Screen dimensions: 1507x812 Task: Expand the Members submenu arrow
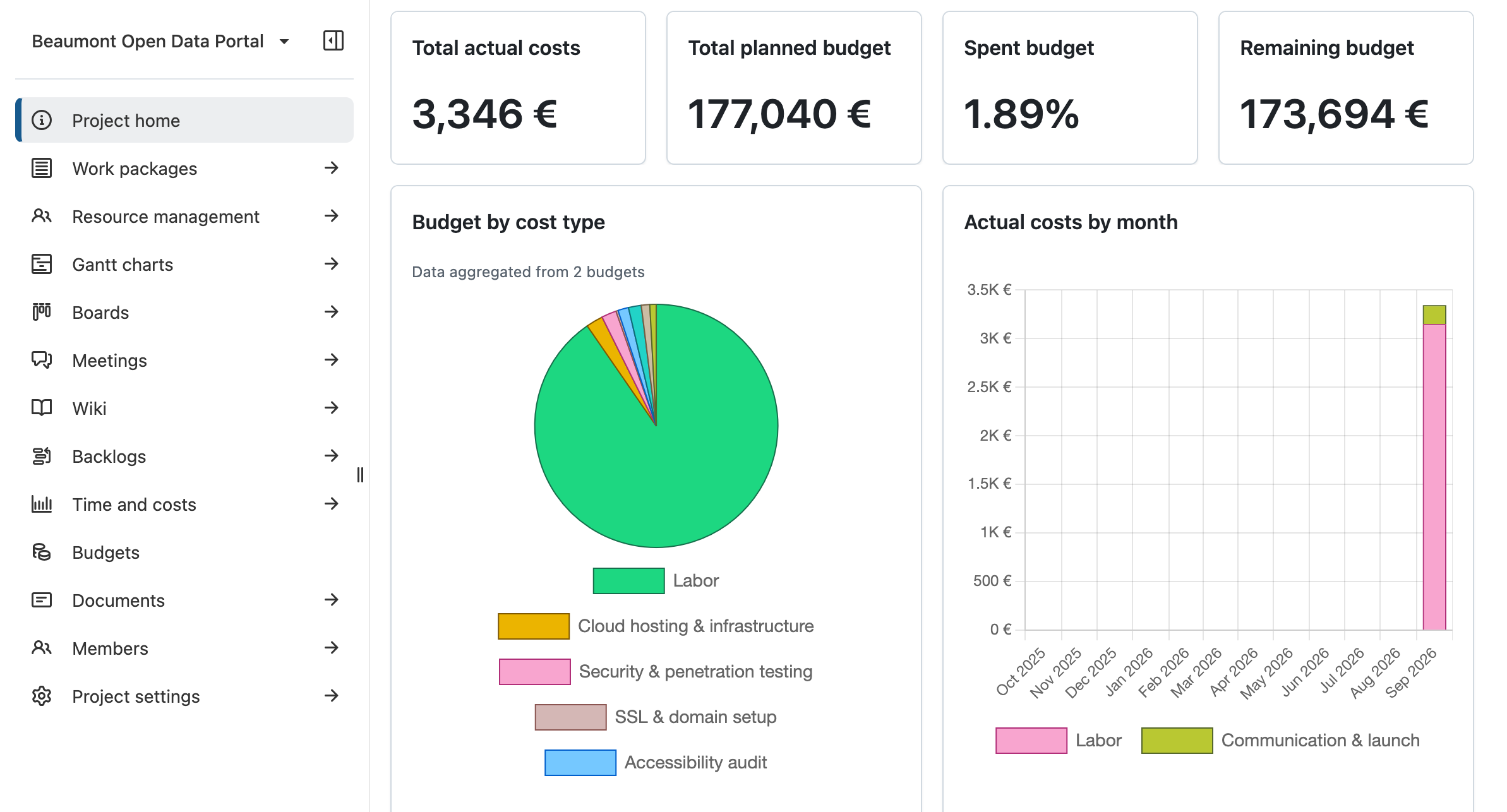332,648
